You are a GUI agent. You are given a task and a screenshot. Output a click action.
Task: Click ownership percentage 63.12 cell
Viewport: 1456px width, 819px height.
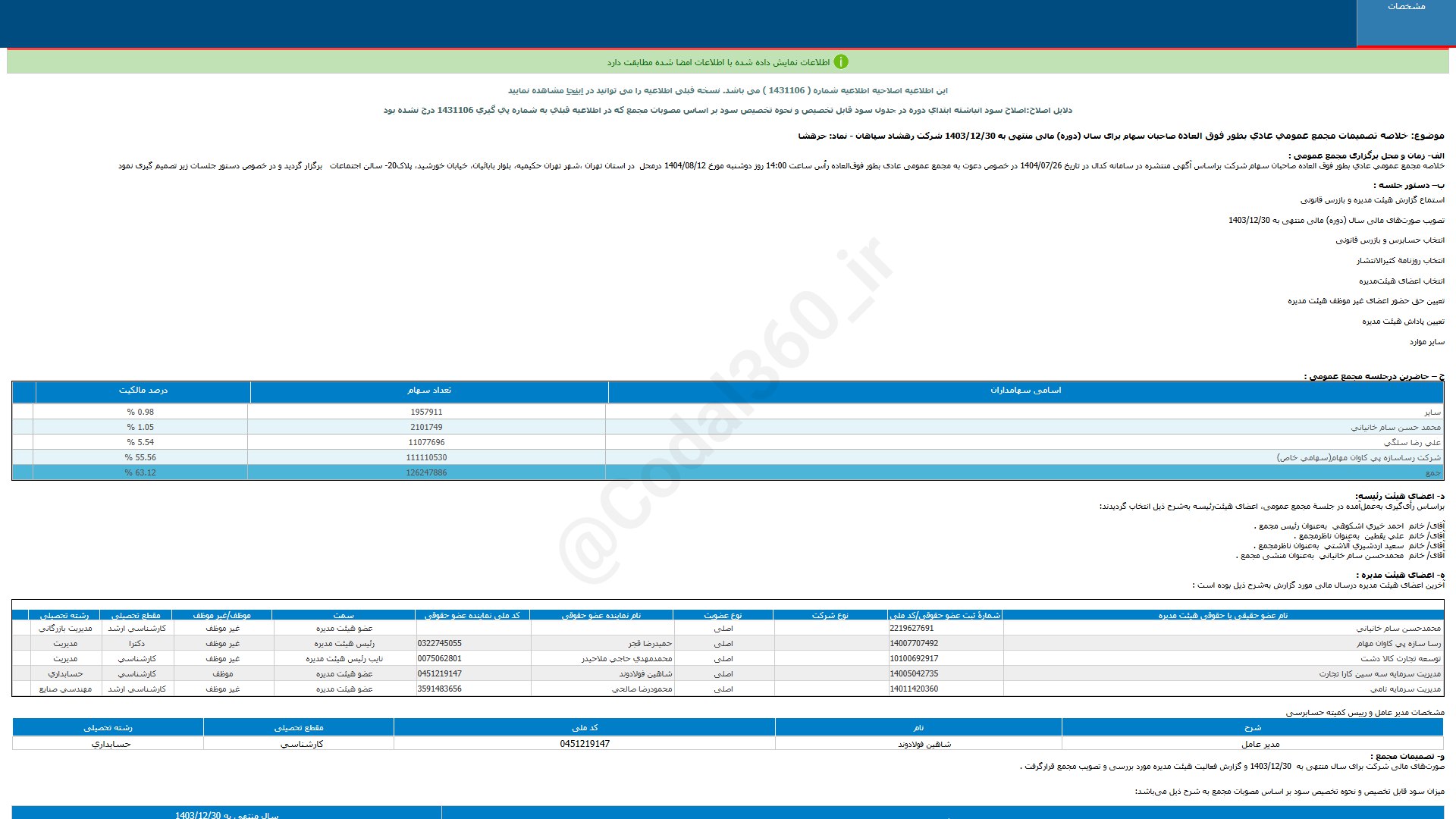click(140, 473)
